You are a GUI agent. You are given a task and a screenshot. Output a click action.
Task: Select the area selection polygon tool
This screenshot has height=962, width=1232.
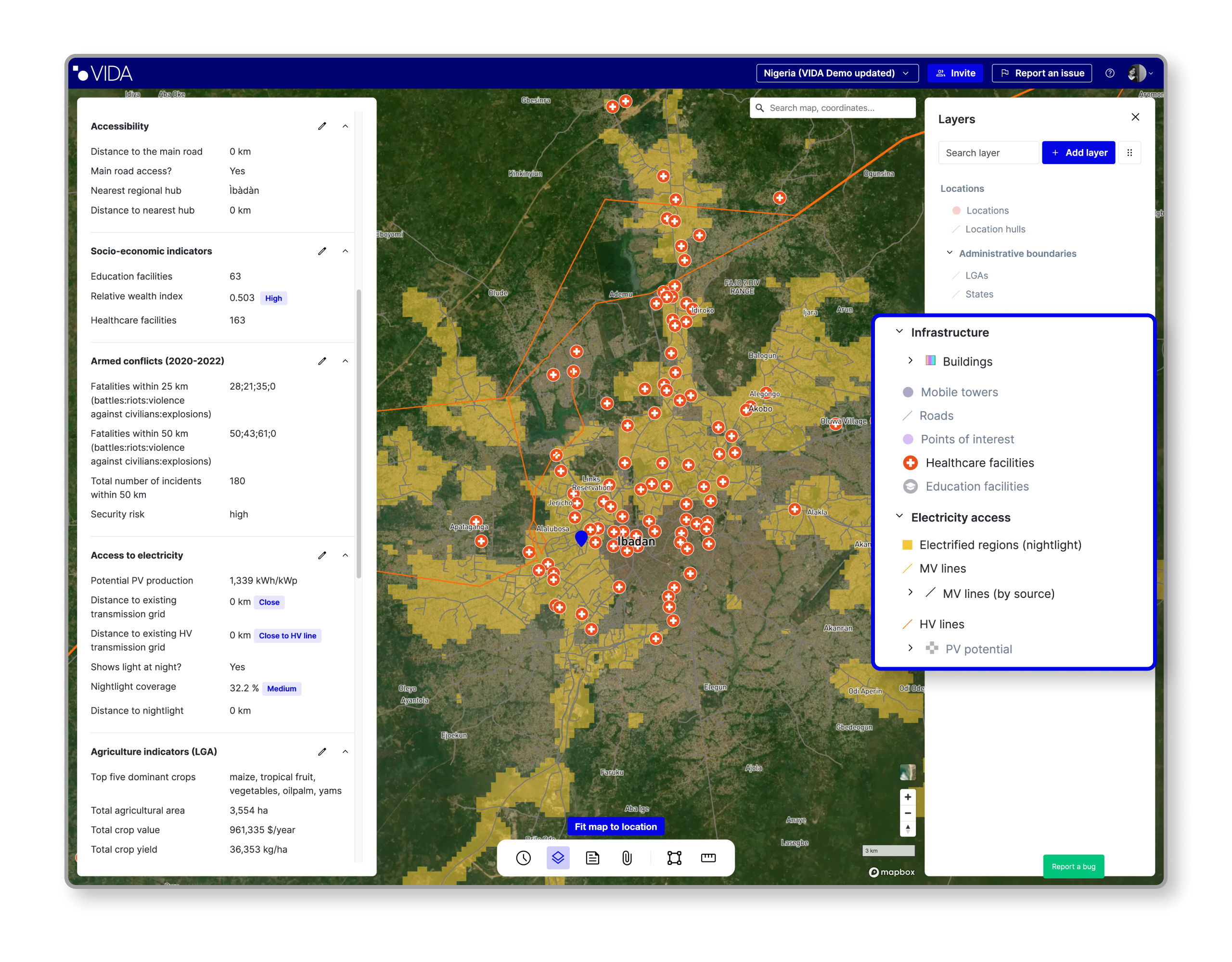pyautogui.click(x=674, y=858)
